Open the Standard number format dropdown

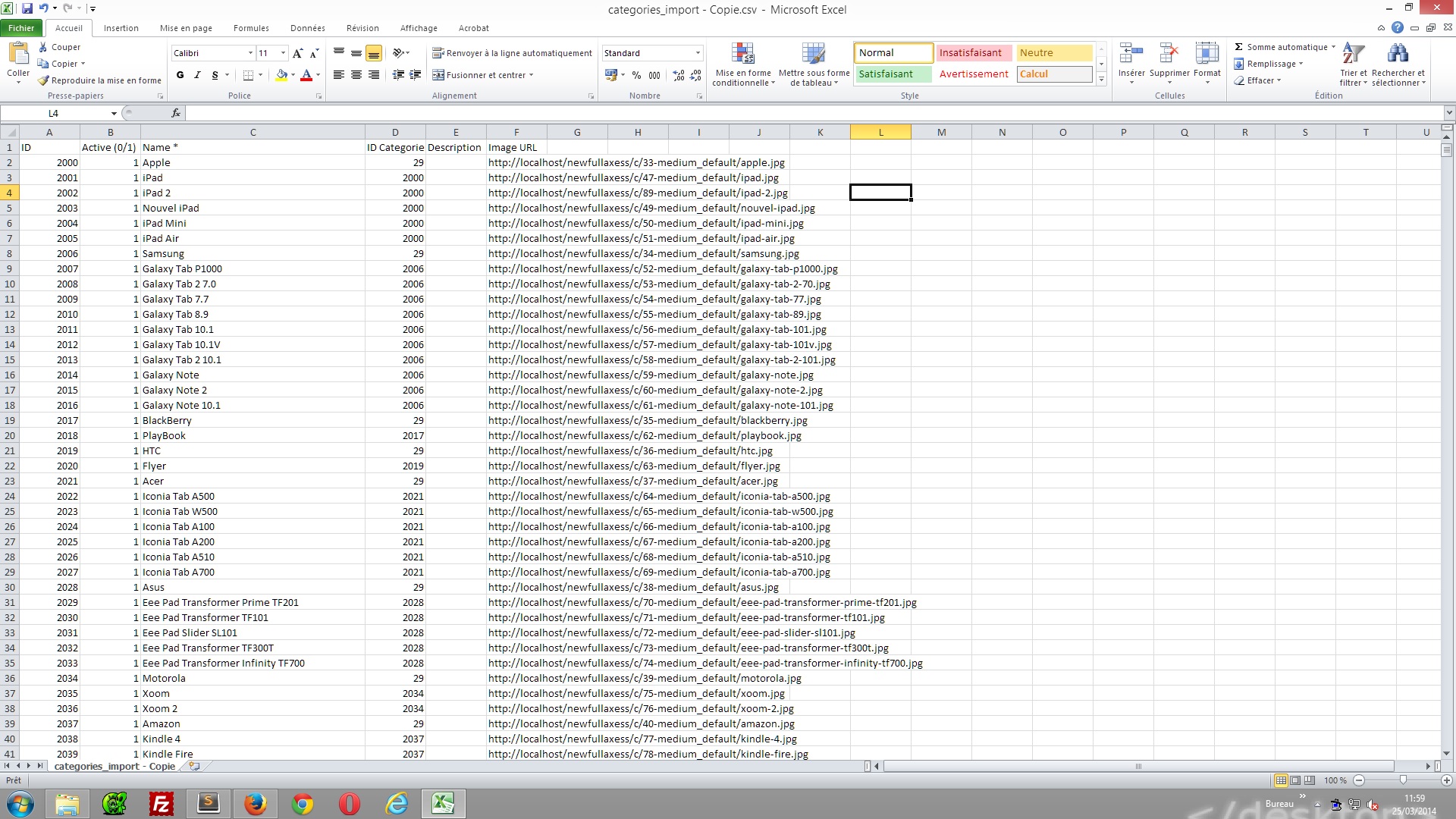pyautogui.click(x=698, y=53)
